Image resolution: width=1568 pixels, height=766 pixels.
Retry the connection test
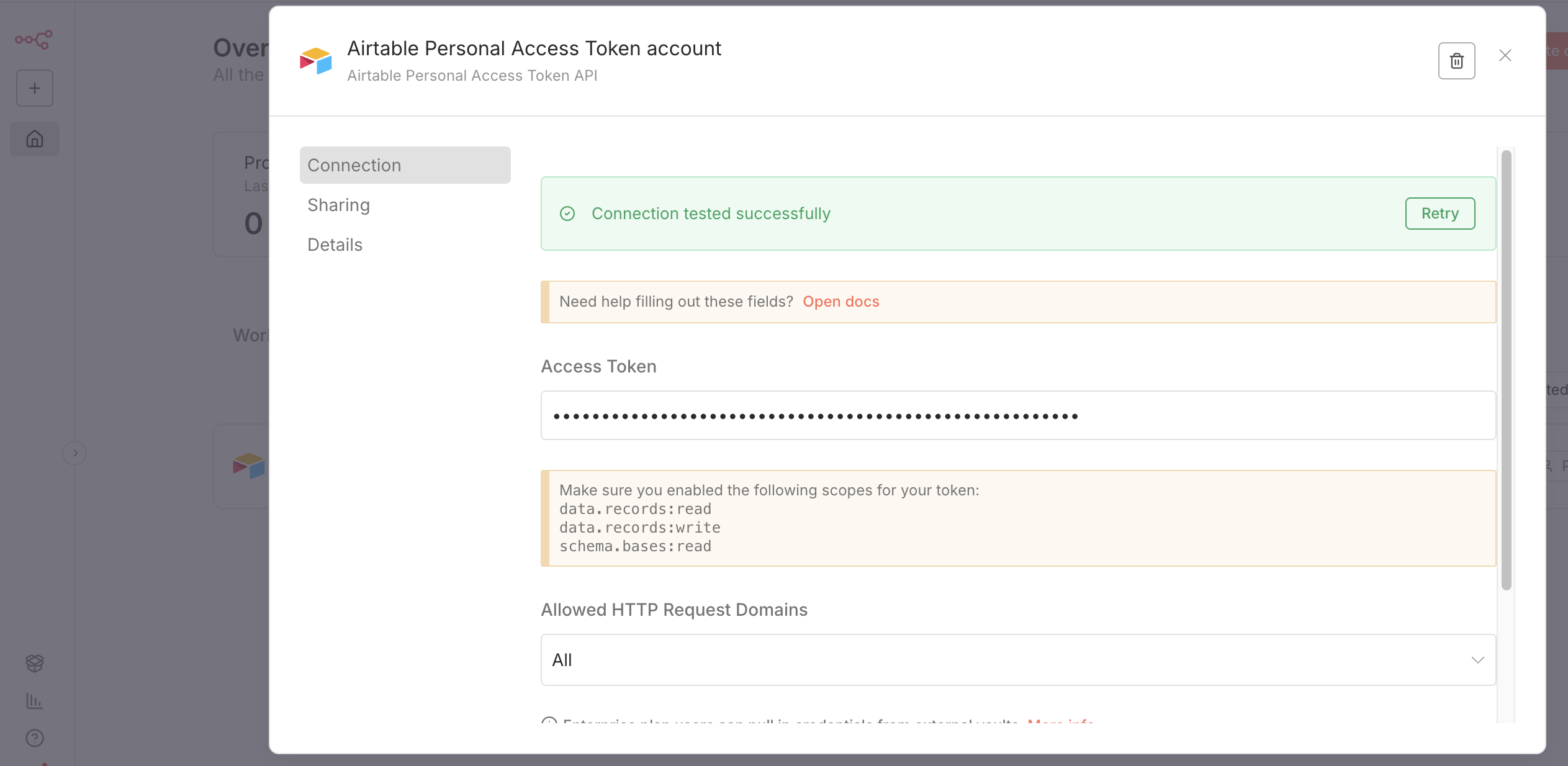click(1440, 214)
